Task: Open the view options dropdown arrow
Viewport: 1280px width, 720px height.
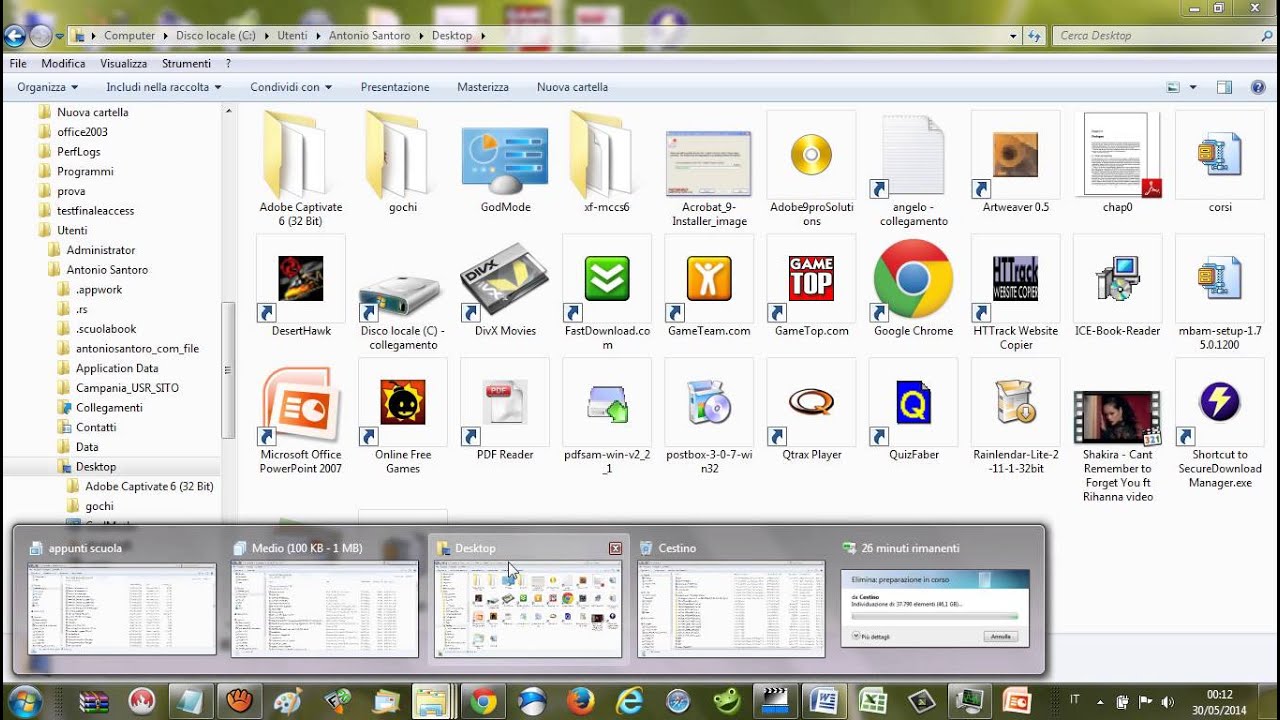Action: coord(1193,87)
